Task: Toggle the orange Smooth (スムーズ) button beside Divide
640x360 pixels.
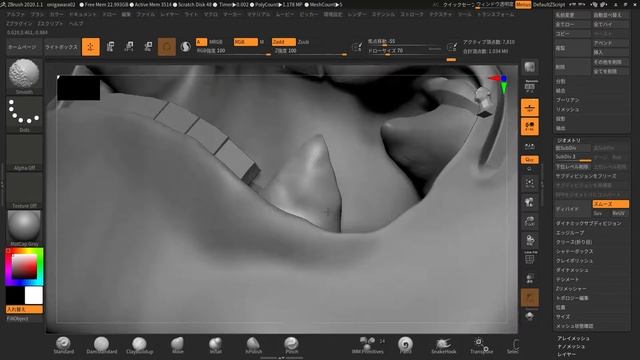Action: click(611, 204)
